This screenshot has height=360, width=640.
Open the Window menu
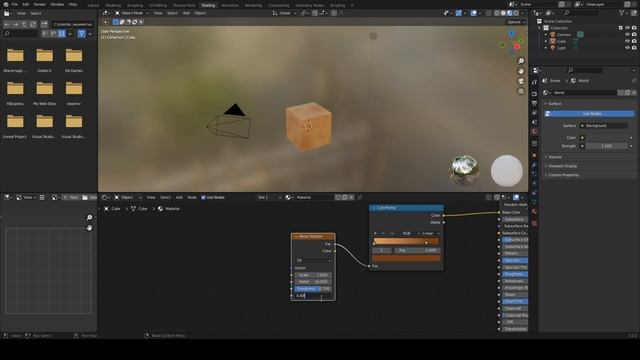(57, 4)
